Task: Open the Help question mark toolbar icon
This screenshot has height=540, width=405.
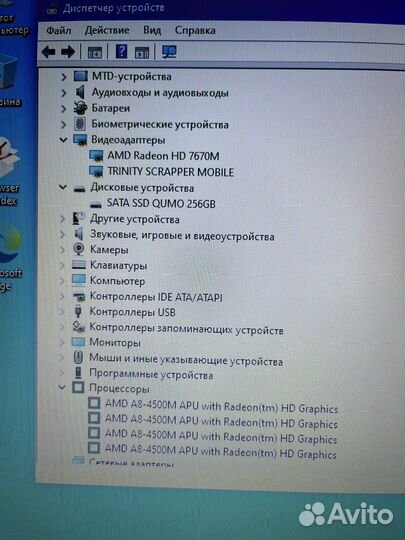Action: 121,52
